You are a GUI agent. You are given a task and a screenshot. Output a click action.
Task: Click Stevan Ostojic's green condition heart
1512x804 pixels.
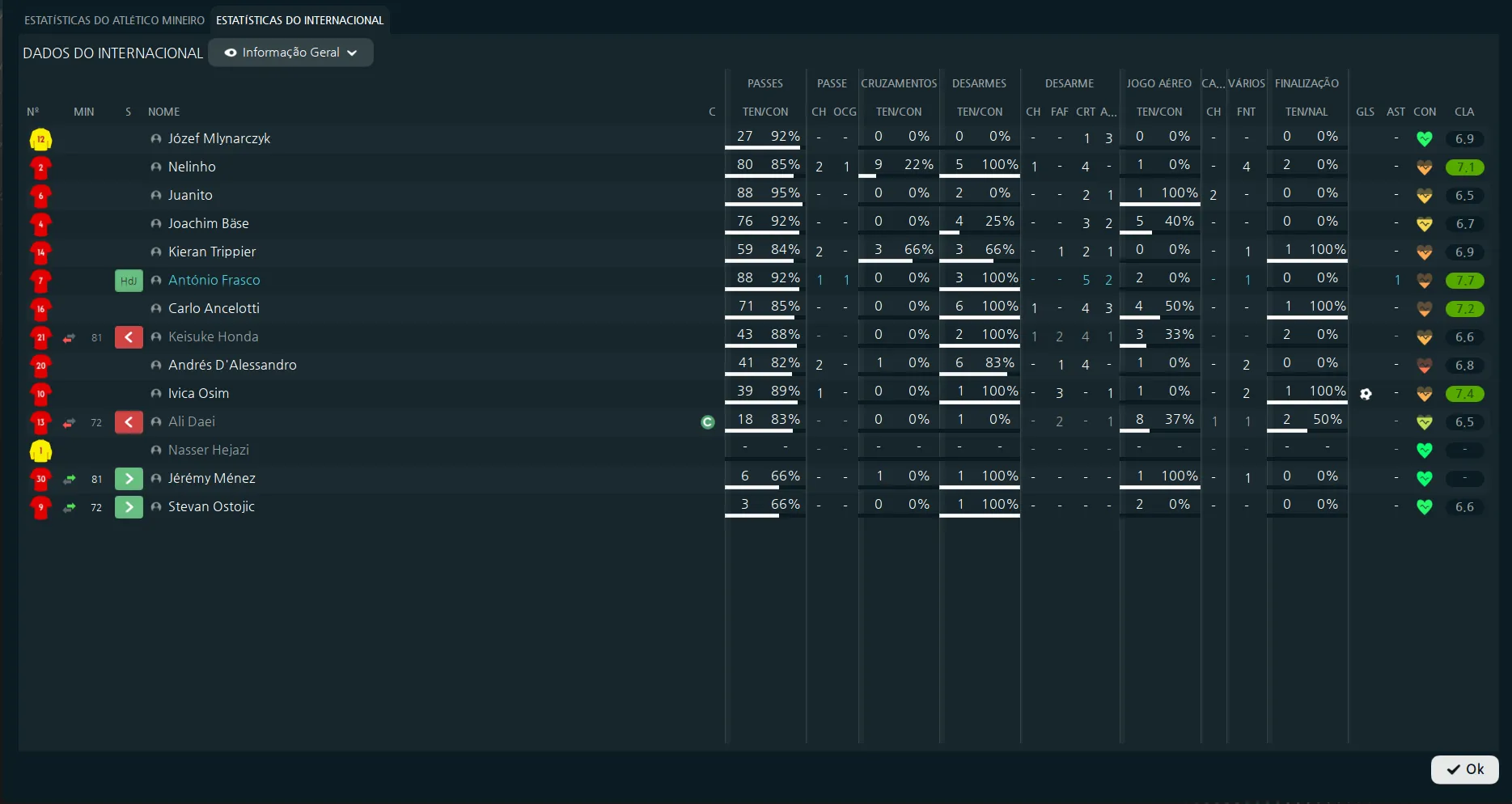tap(1425, 507)
